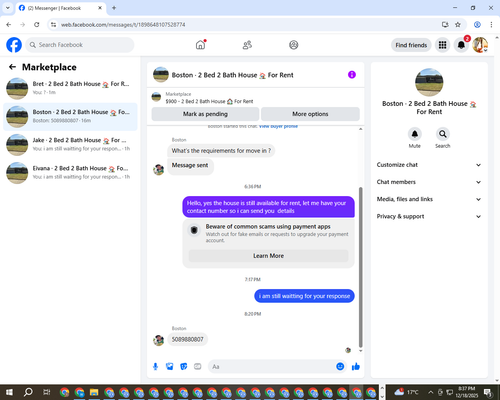The image size is (500, 400).
Task: Open the Groups/profile circle navigation icon
Action: (x=293, y=45)
